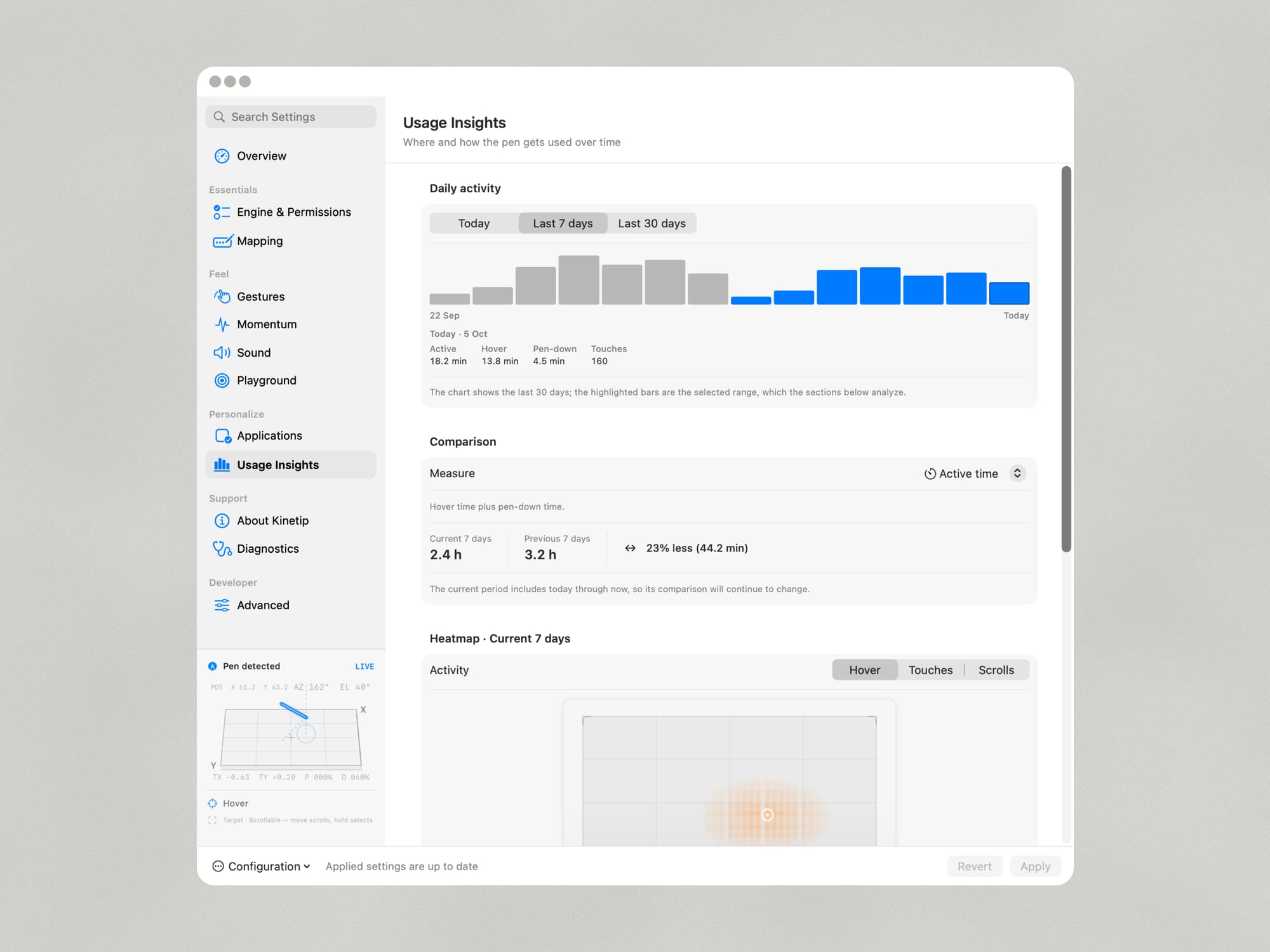Screen dimensions: 1270x952
Task: Click the Touches count "160"
Action: (599, 361)
